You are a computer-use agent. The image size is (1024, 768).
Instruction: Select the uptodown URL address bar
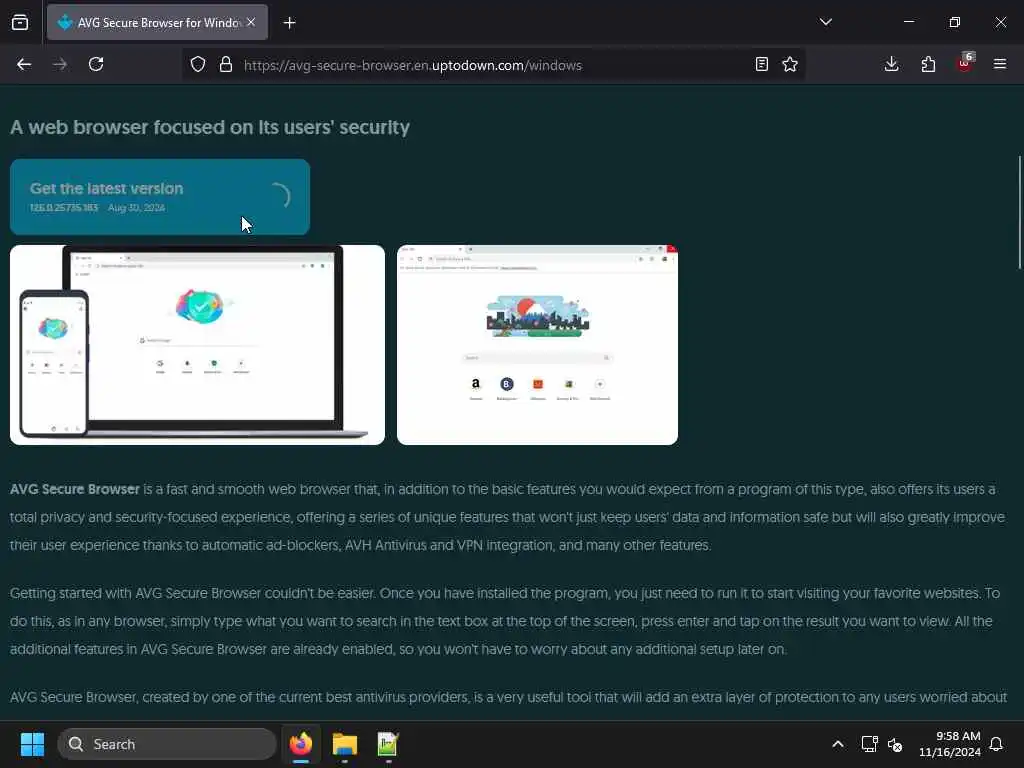click(412, 65)
